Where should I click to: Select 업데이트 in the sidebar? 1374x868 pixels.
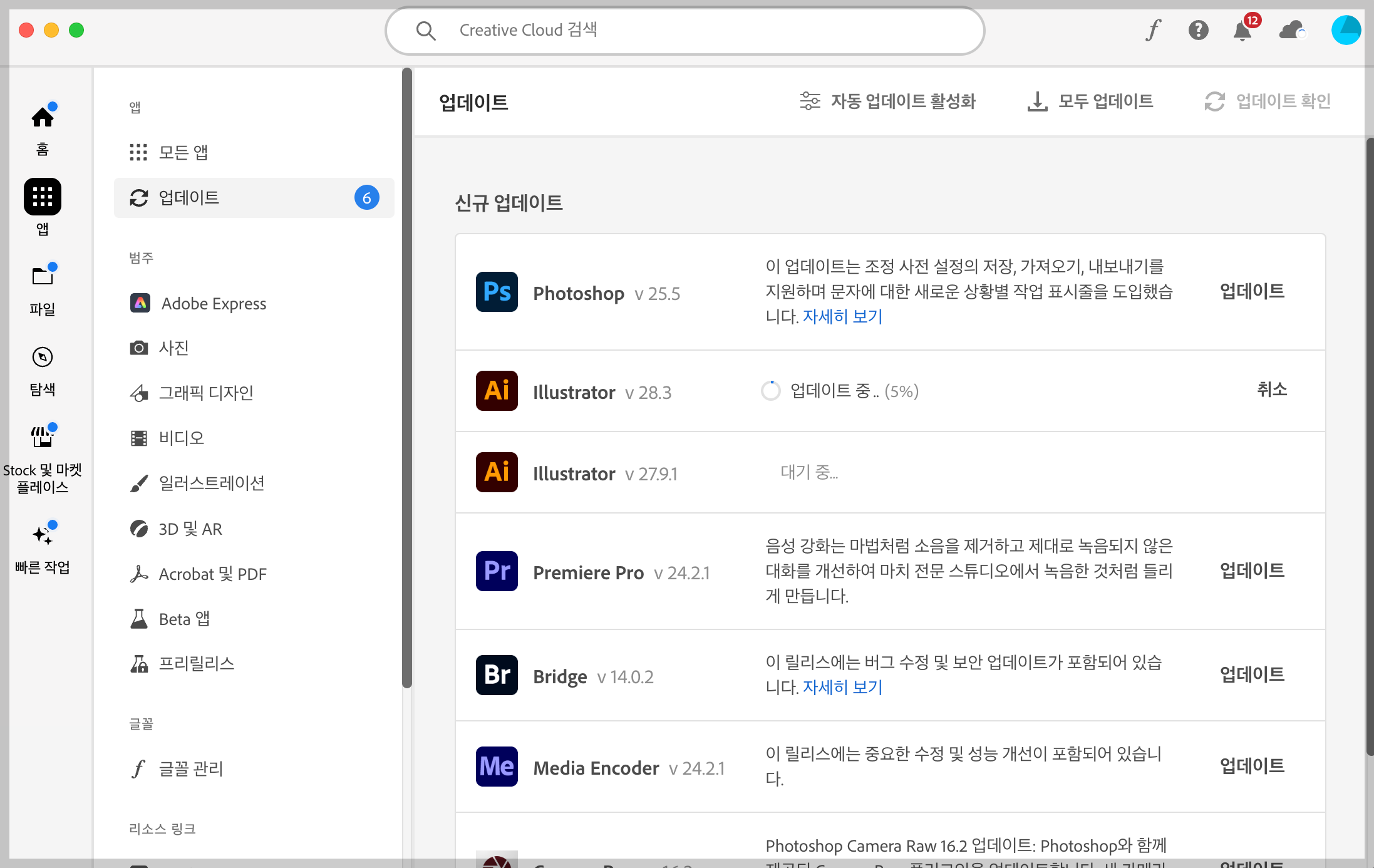click(254, 198)
